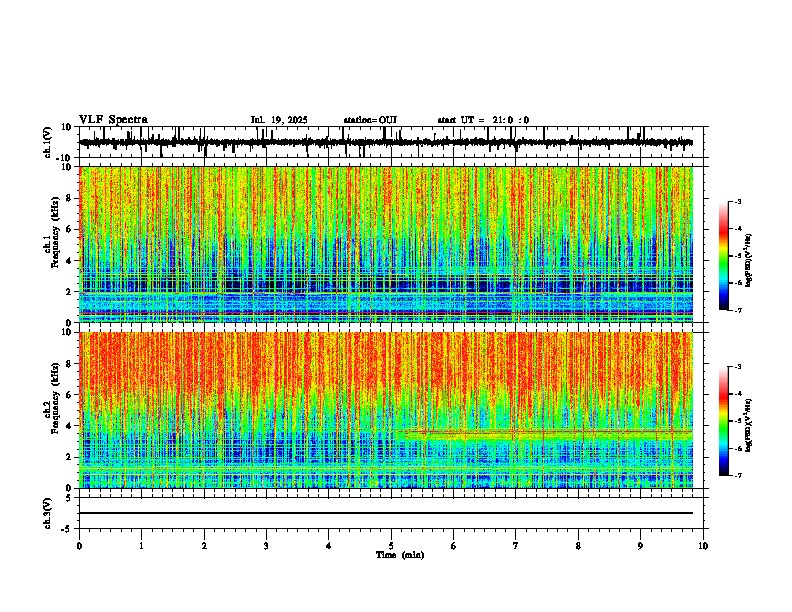
Task: Click the "10" tick on the time axis
Action: (703, 546)
